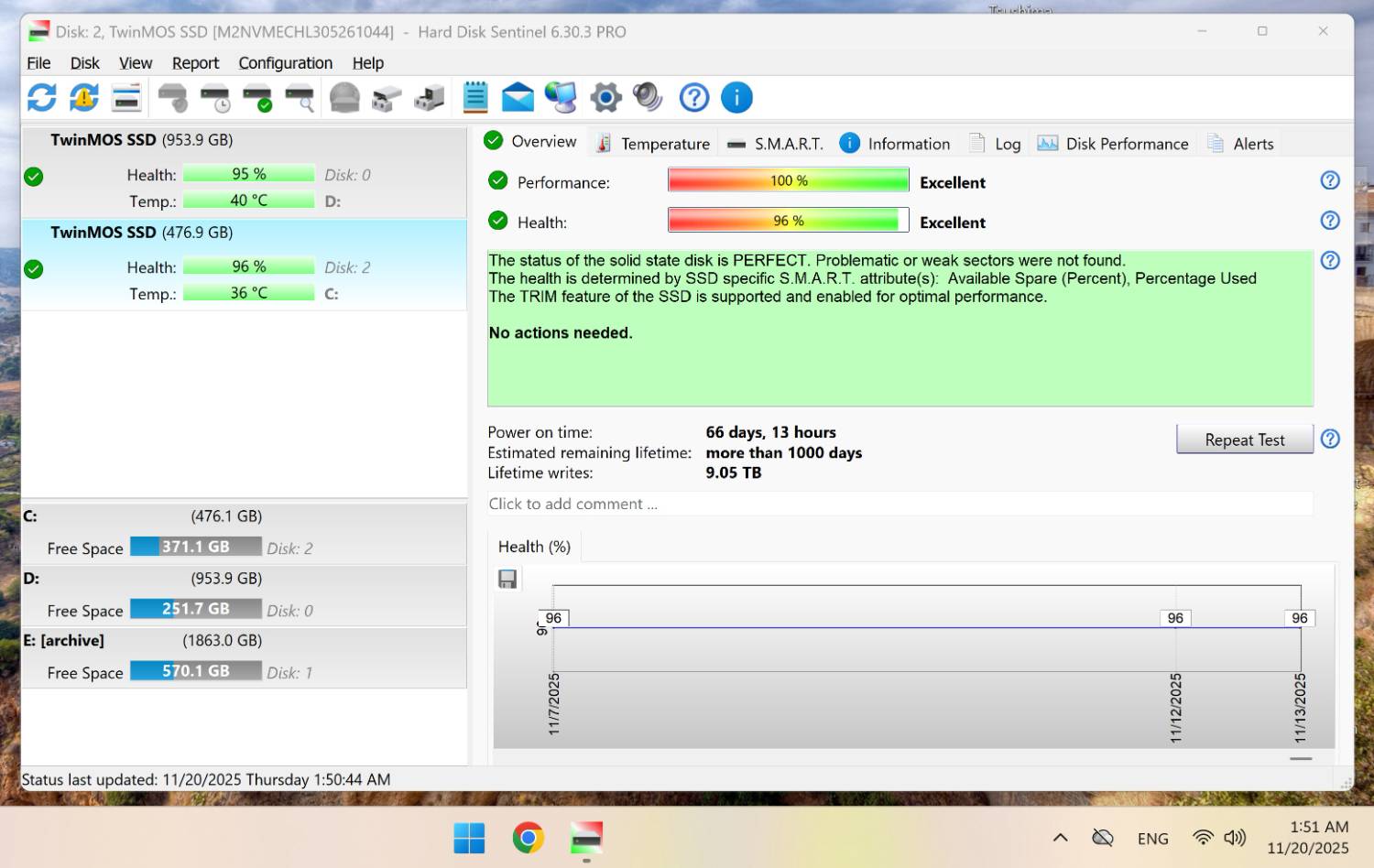The width and height of the screenshot is (1374, 868).
Task: Click the disk with green checkmark icon
Action: coord(257,97)
